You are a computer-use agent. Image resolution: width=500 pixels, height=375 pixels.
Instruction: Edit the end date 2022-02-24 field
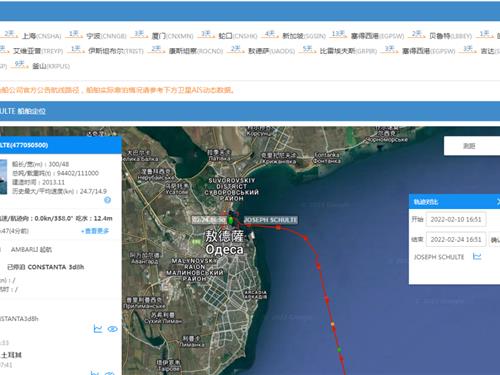(456, 239)
